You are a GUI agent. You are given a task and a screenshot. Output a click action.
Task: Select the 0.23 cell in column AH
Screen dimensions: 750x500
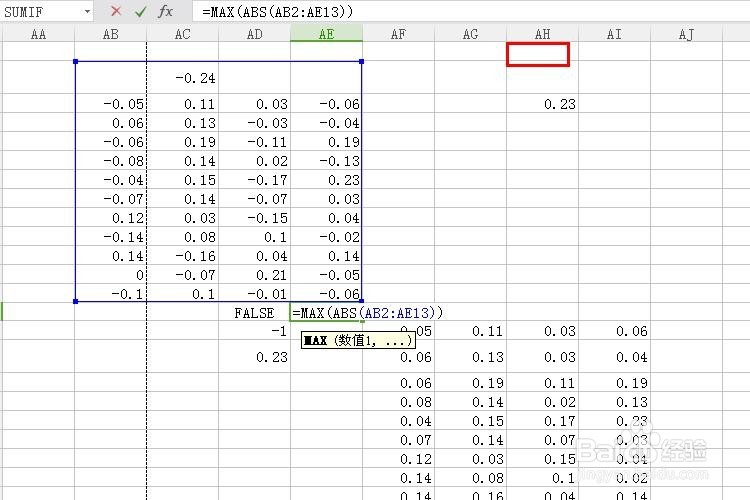tap(542, 103)
